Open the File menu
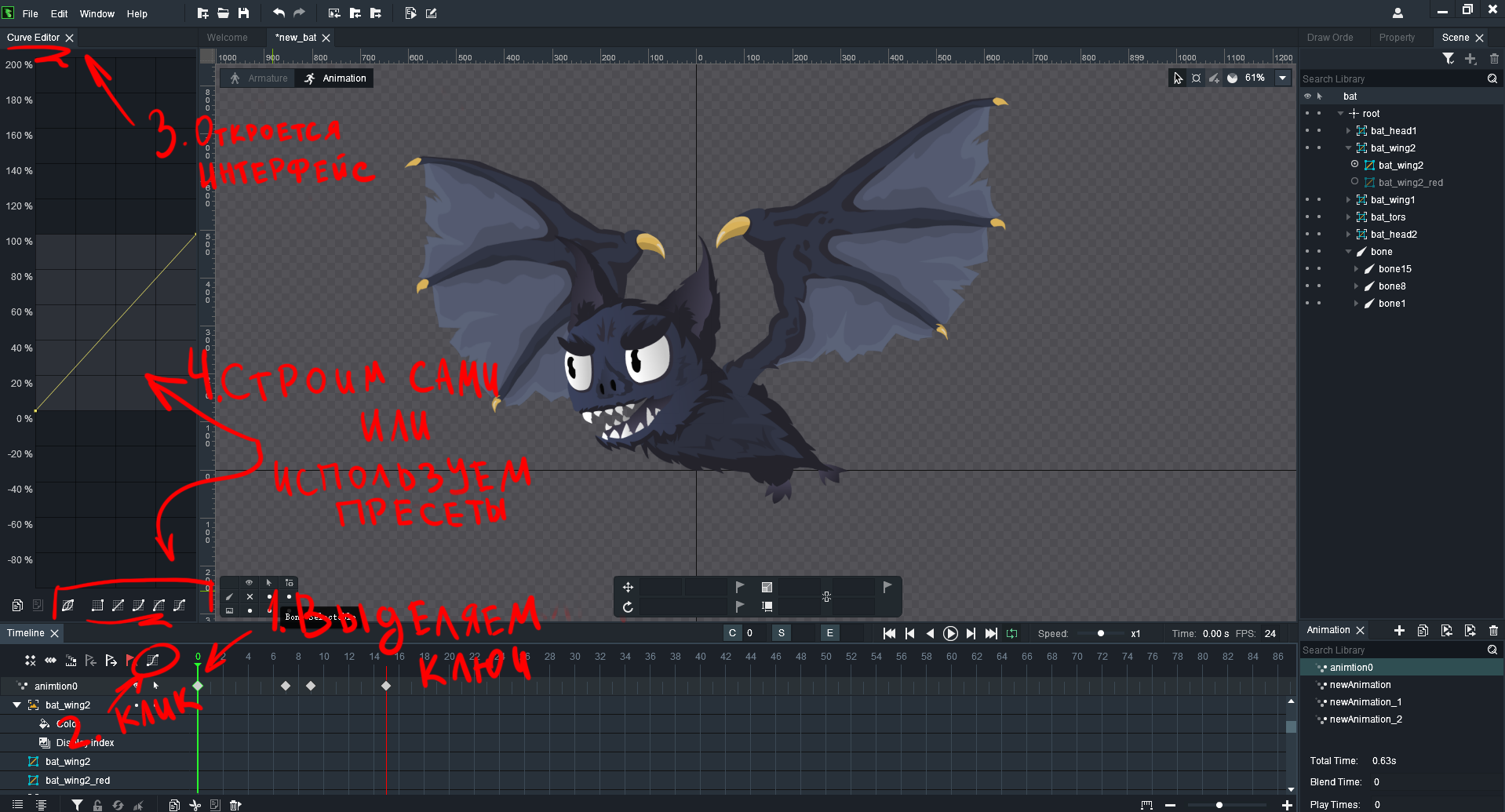Viewport: 1505px width, 812px height. point(31,13)
